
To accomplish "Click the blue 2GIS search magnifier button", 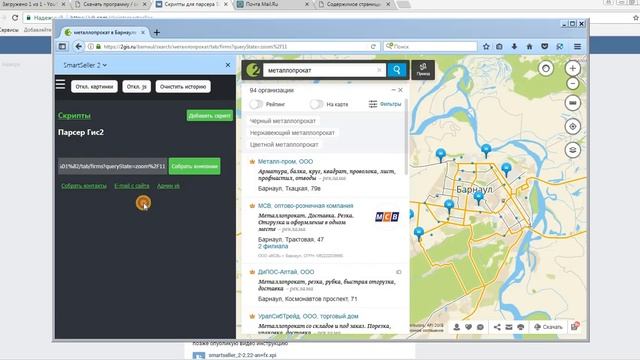I will [397, 70].
